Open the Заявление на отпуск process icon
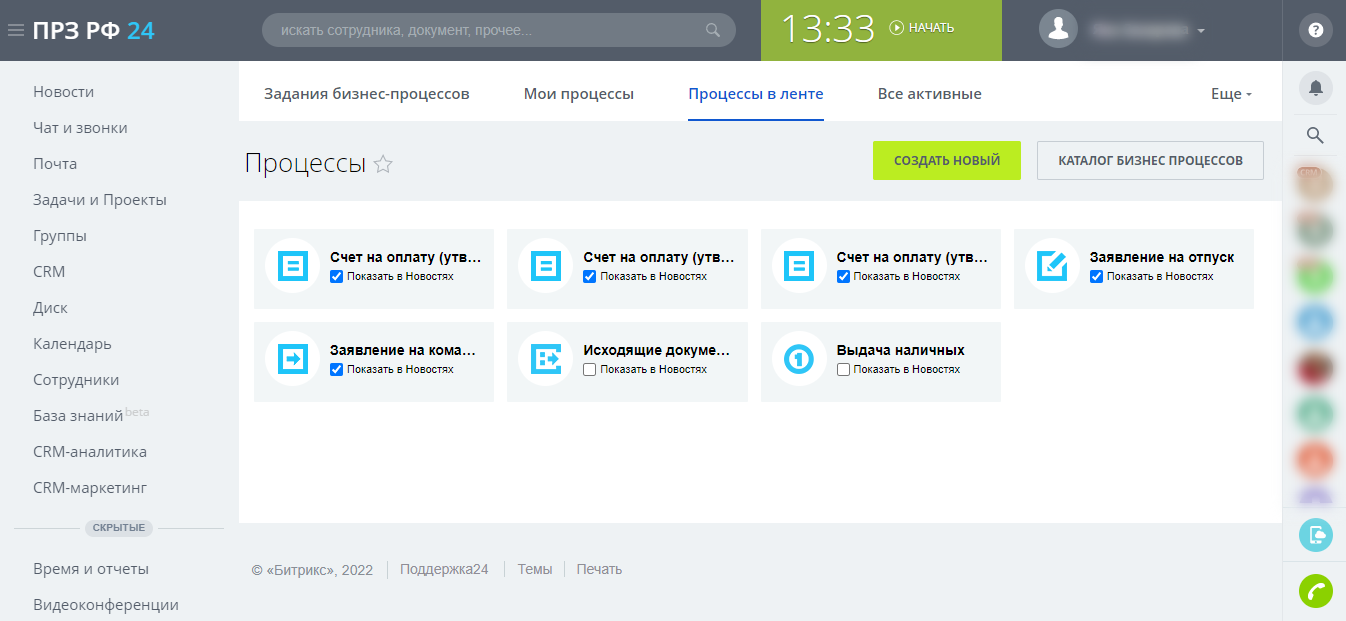The height and width of the screenshot is (621, 1346). coord(1051,266)
